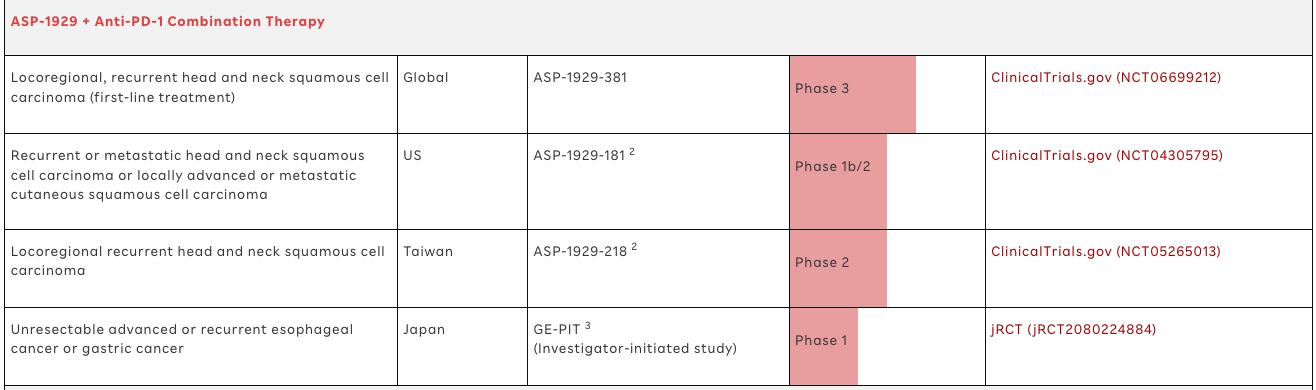The height and width of the screenshot is (390, 1316).
Task: Open ClinicalTrials.gov link for NCT04305795
Action: coord(1106,155)
